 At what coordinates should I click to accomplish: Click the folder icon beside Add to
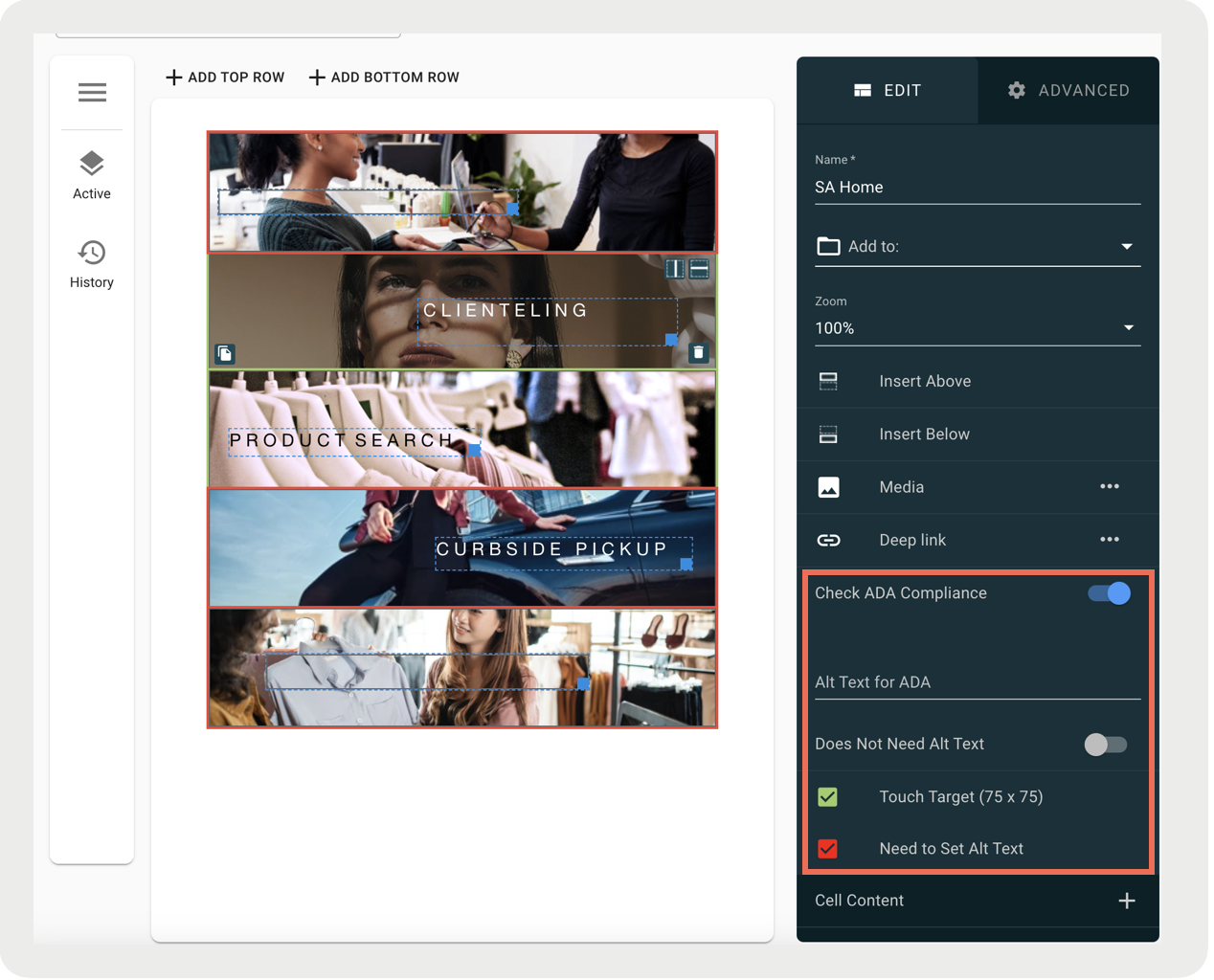tap(828, 247)
